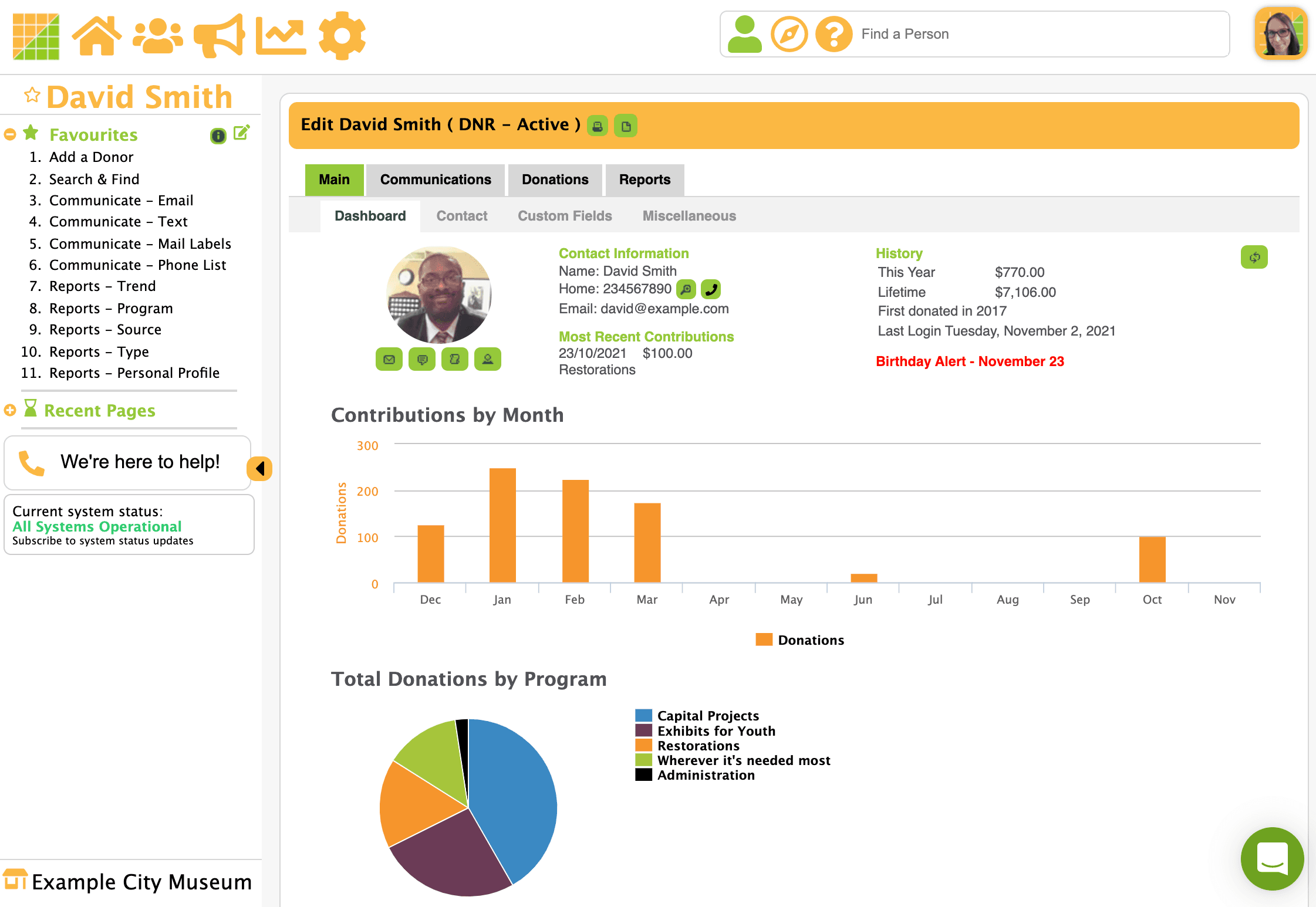Screen dimensions: 1316x907
Task: Open the megaphone communications icon
Action: pyautogui.click(x=219, y=36)
